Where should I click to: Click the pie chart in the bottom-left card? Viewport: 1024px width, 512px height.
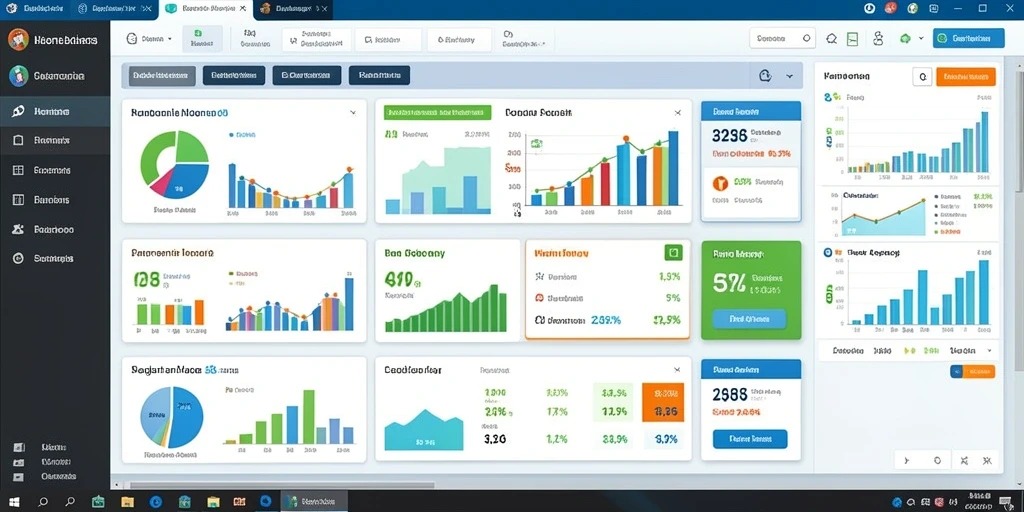tap(172, 417)
